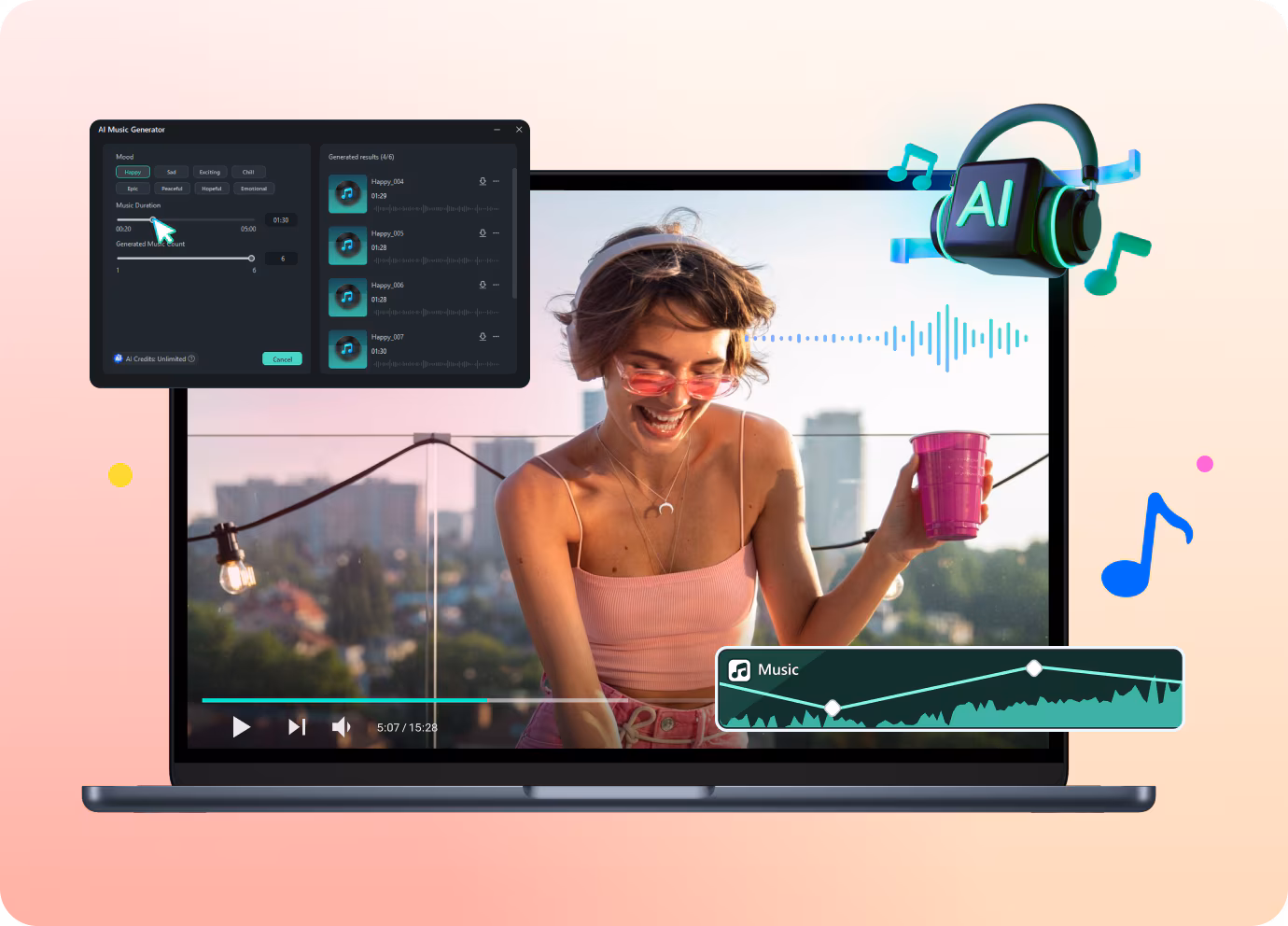Click the Cancel button
The width and height of the screenshot is (1288, 926).
(282, 358)
